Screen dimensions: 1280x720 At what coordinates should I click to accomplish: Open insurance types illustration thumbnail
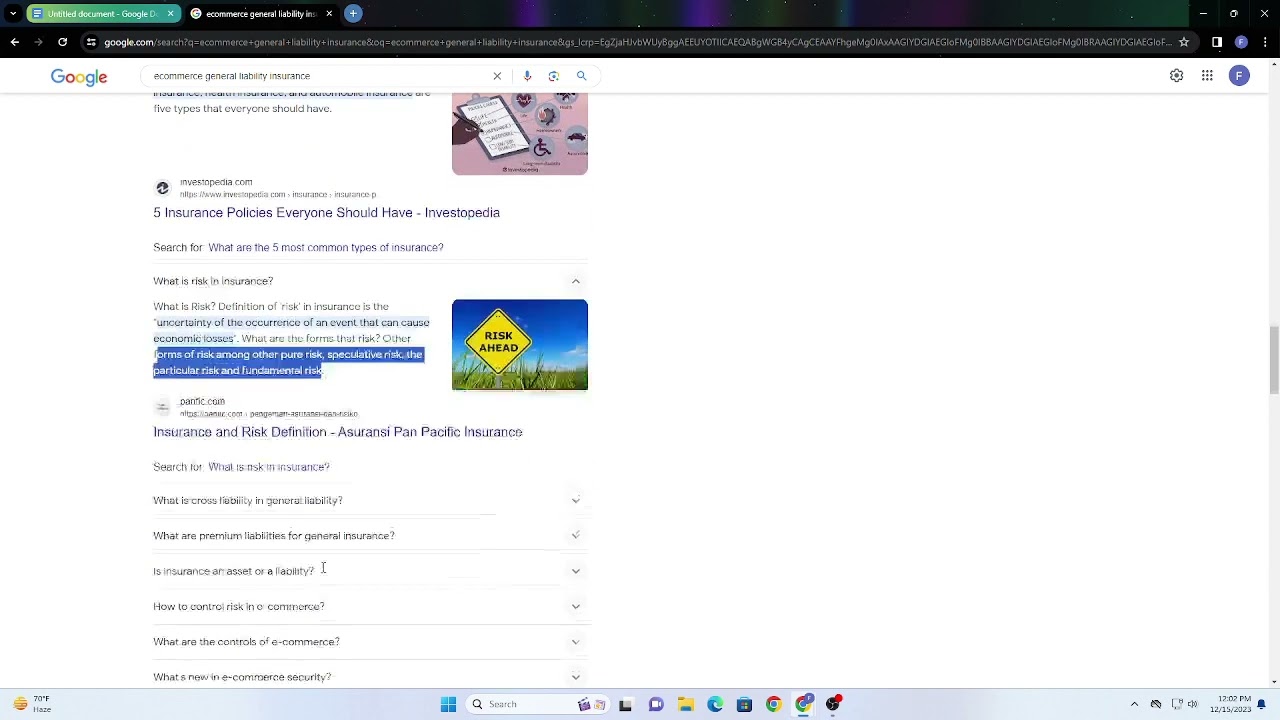point(520,134)
